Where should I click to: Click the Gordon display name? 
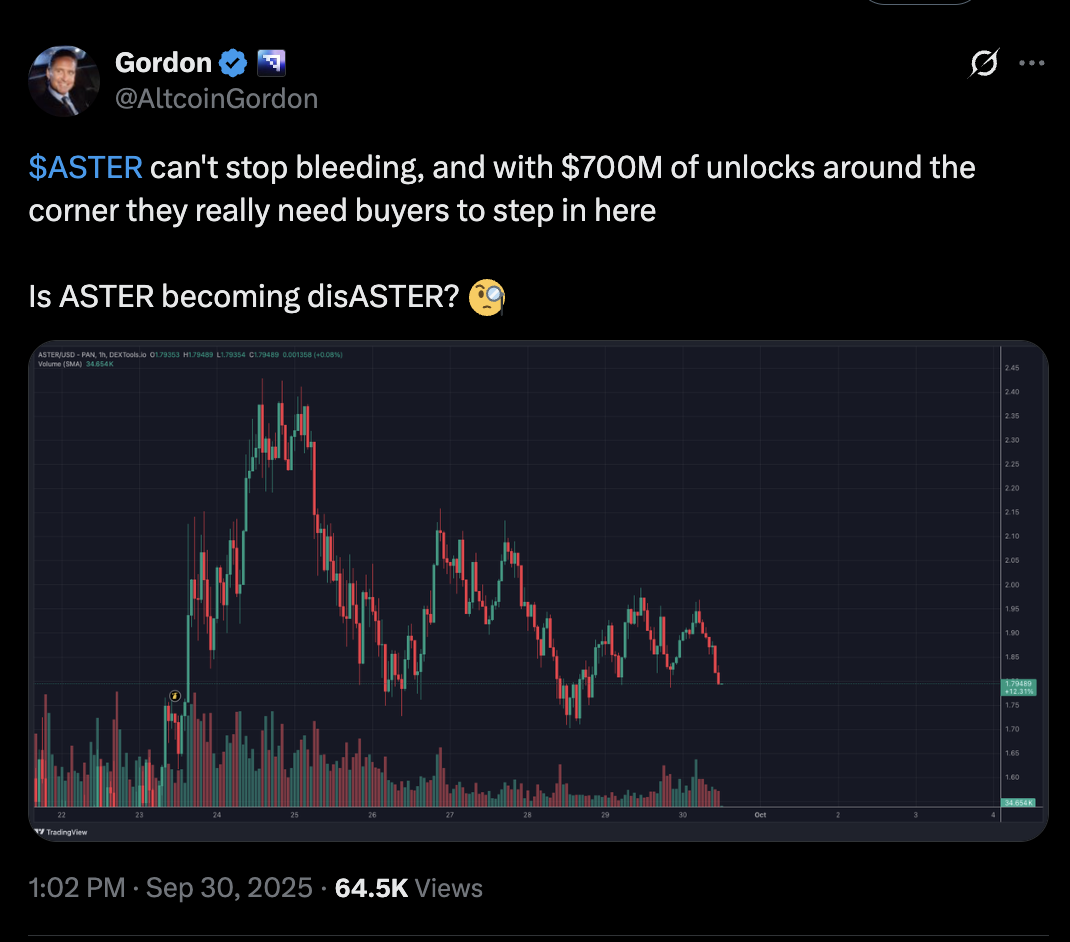(x=163, y=63)
